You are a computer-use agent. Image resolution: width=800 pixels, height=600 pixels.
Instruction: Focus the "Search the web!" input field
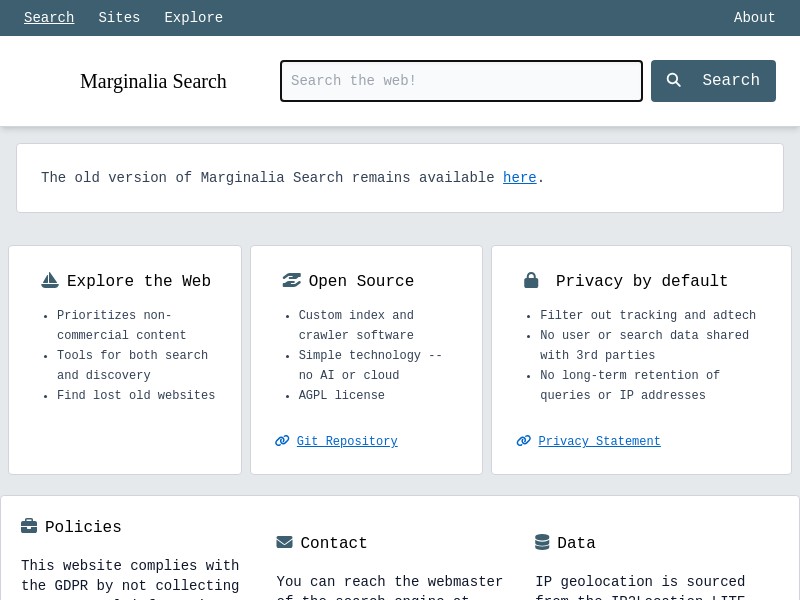[x=461, y=81]
